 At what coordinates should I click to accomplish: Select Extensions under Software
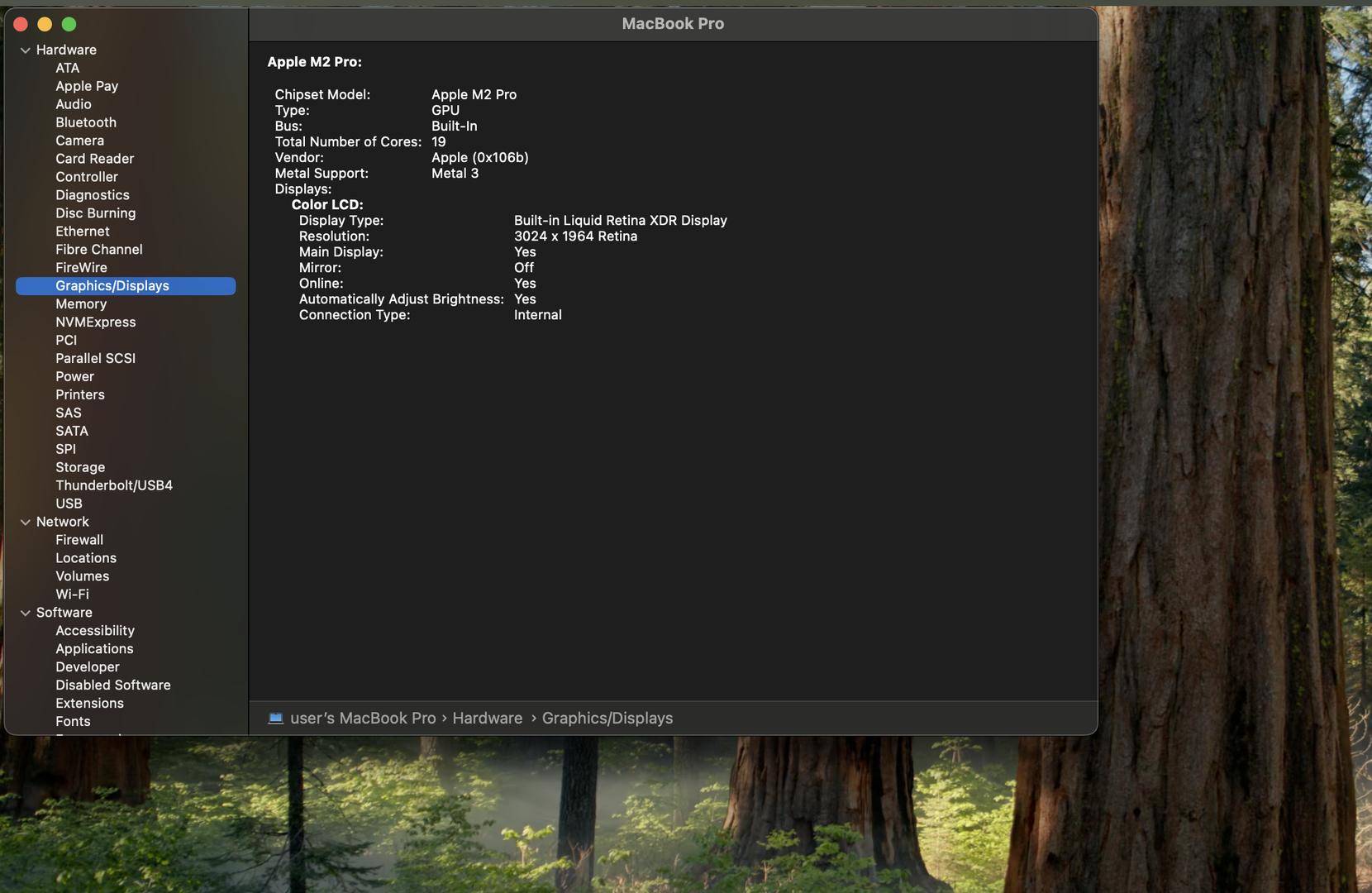click(x=90, y=705)
